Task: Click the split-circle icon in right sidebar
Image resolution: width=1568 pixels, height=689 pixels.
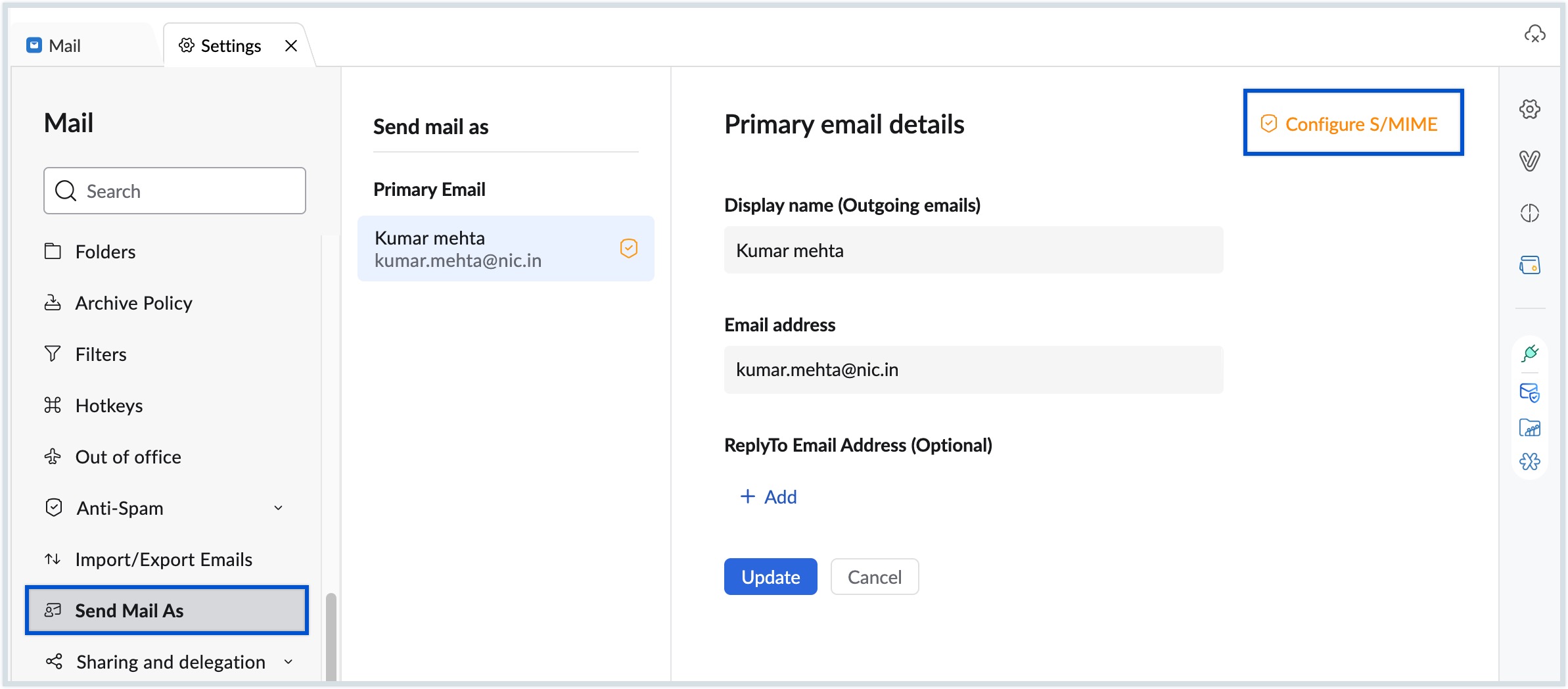Action: (x=1529, y=213)
